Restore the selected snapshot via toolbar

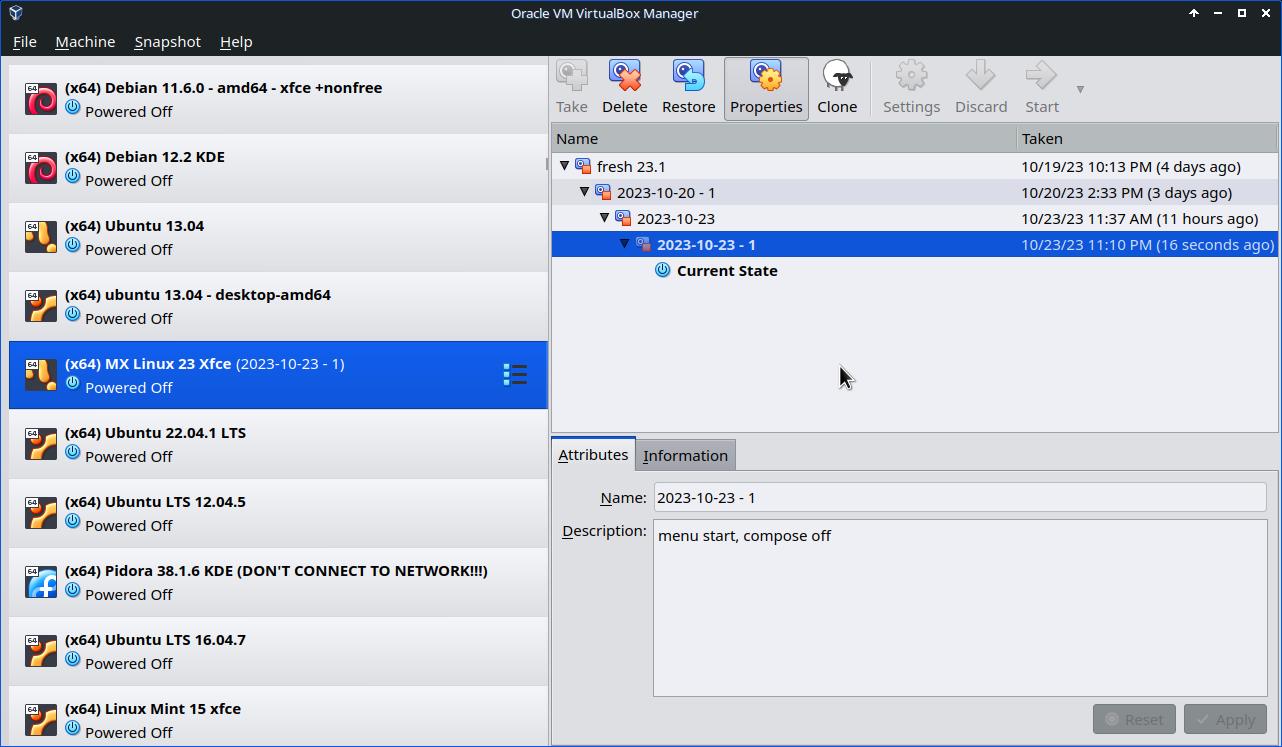[x=689, y=88]
